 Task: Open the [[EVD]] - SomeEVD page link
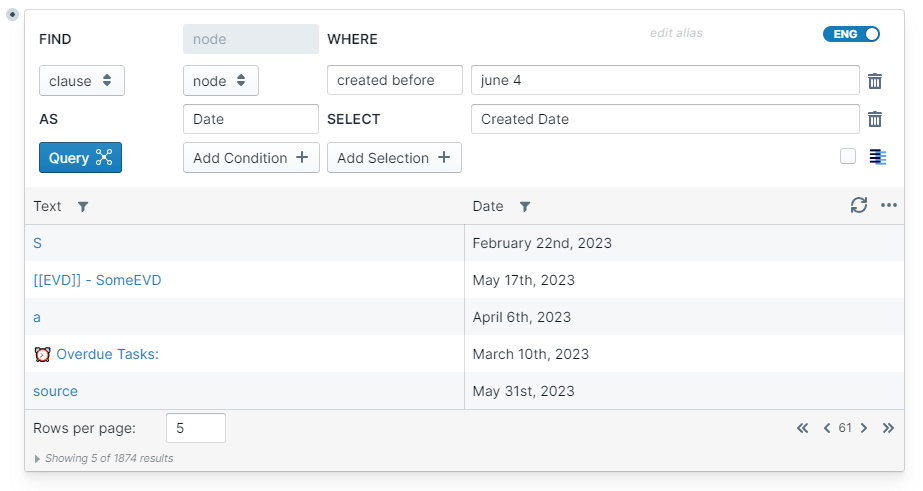coord(97,280)
